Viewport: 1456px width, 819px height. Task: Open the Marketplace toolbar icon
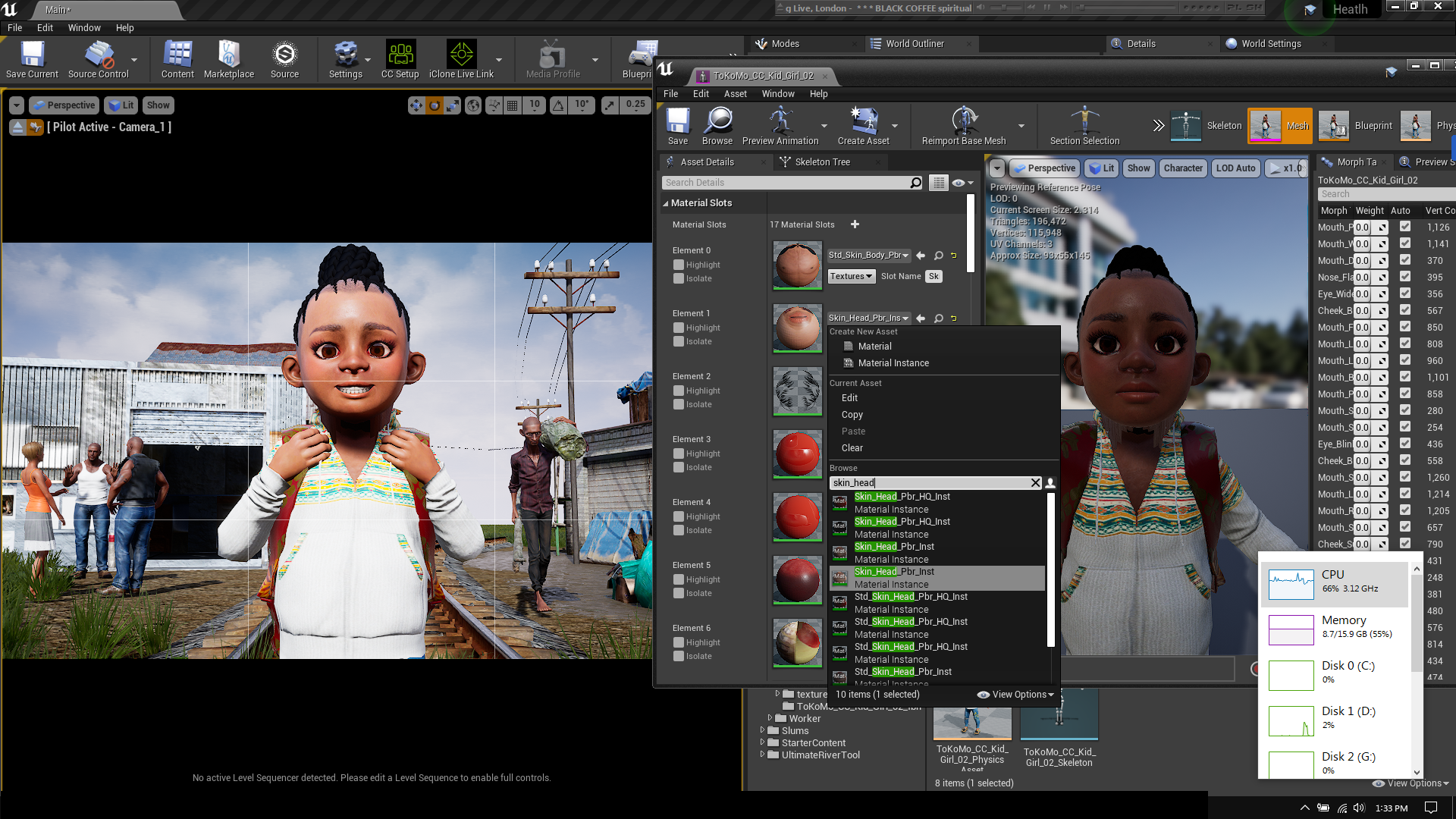point(229,59)
